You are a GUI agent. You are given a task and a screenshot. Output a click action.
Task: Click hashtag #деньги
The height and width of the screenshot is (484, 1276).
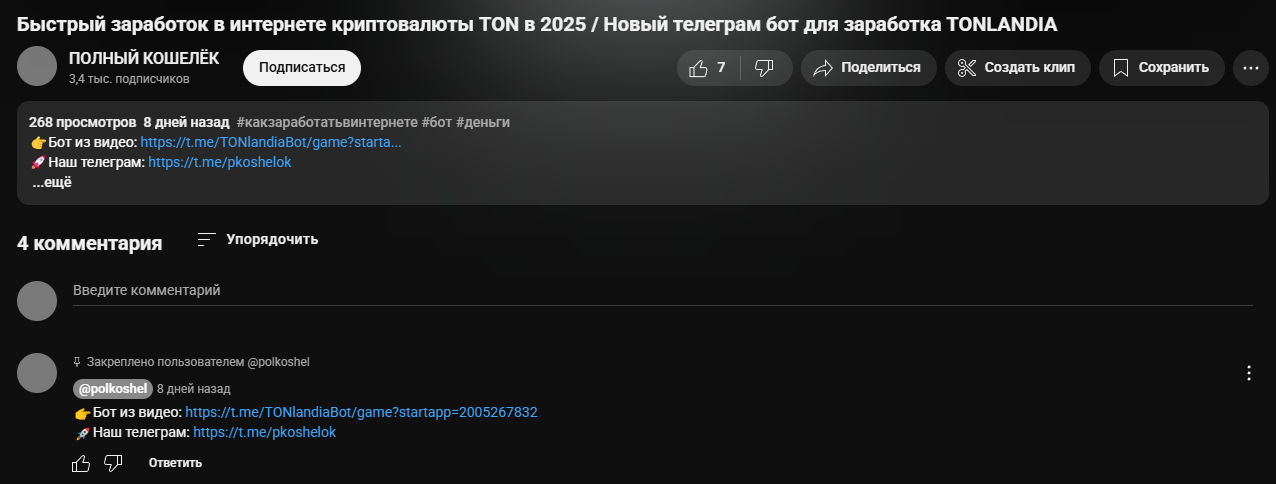tap(483, 122)
